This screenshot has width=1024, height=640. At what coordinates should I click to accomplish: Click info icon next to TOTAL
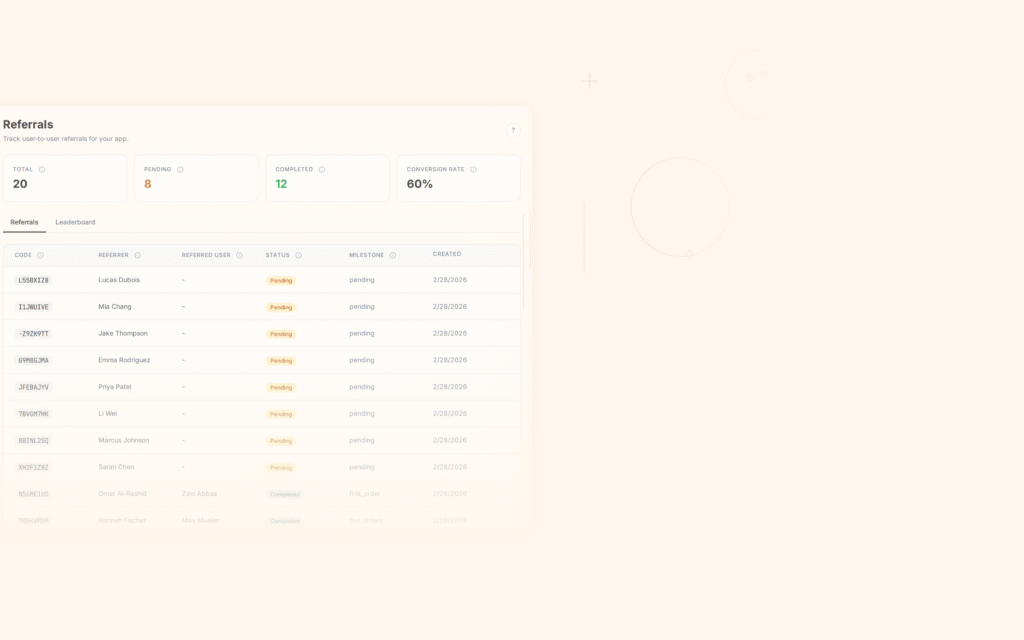point(42,170)
